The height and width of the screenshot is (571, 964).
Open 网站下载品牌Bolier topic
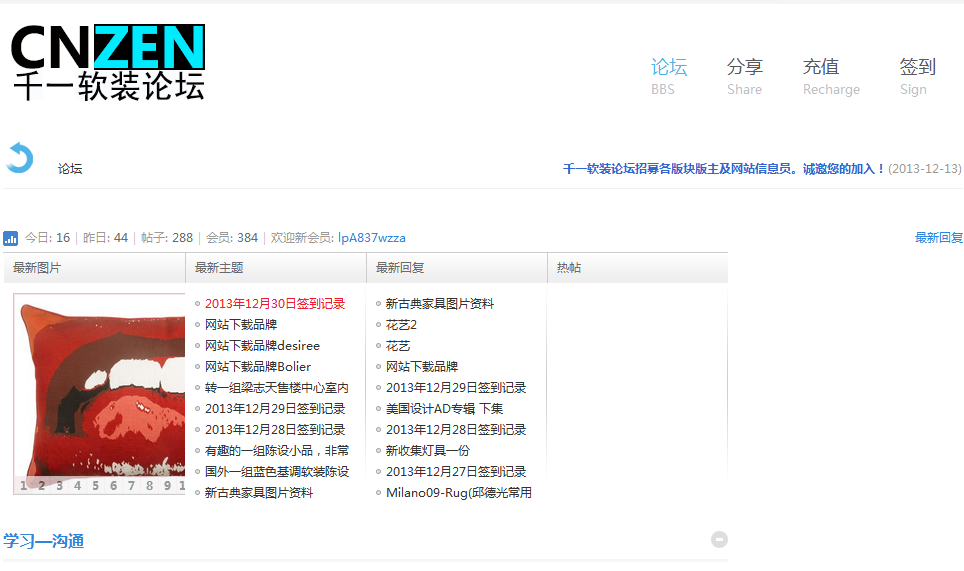point(258,366)
